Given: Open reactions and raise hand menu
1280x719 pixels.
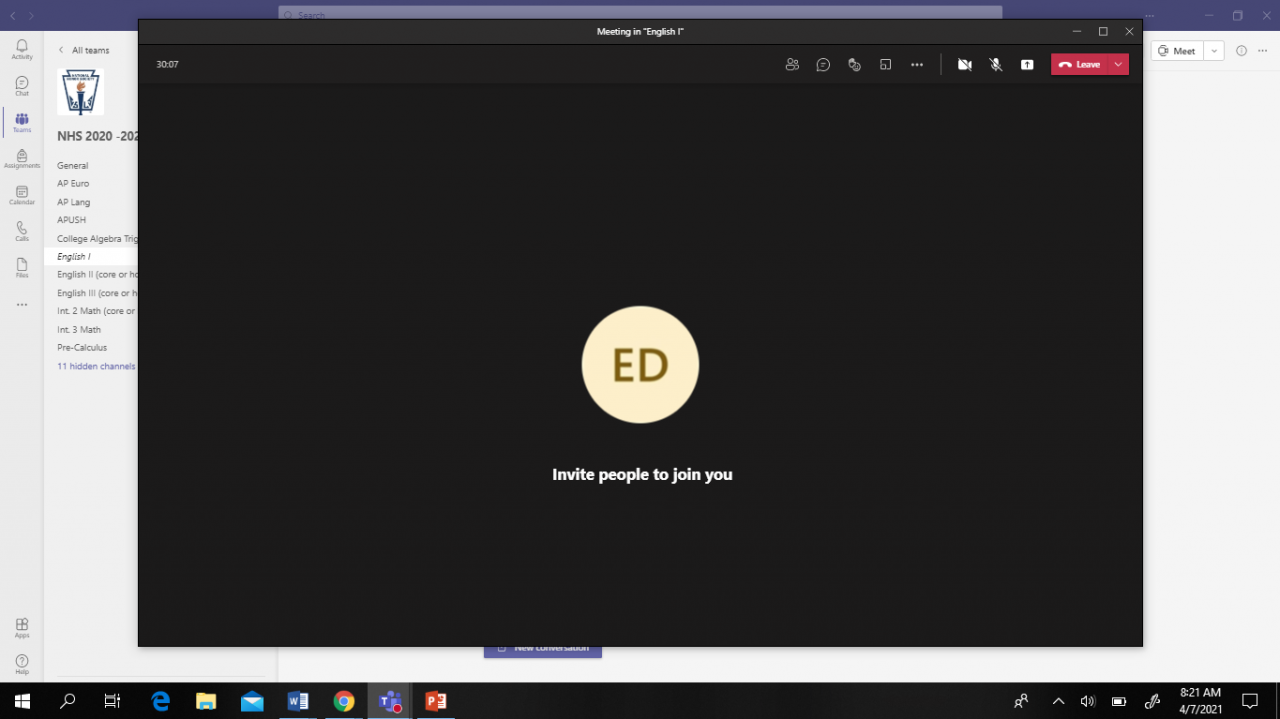Looking at the screenshot, I should coord(854,64).
